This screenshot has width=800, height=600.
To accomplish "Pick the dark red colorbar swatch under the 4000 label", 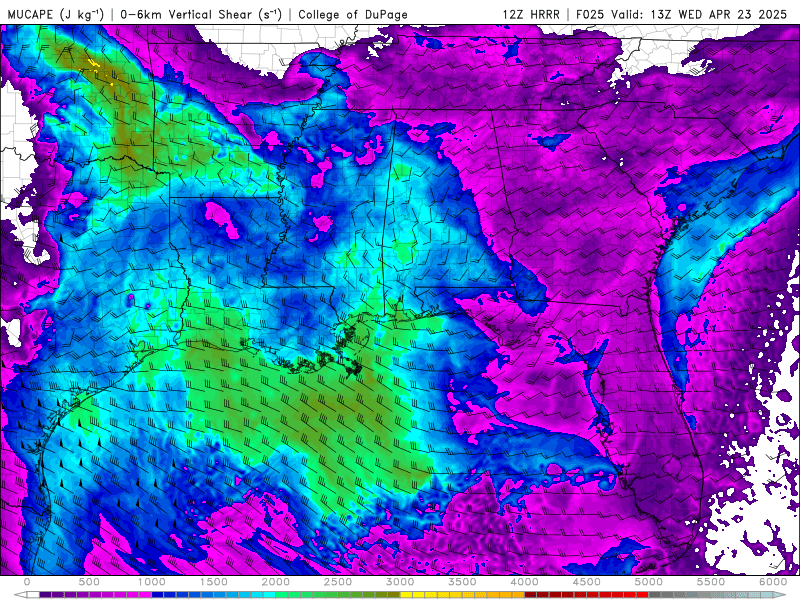I will click(531, 594).
